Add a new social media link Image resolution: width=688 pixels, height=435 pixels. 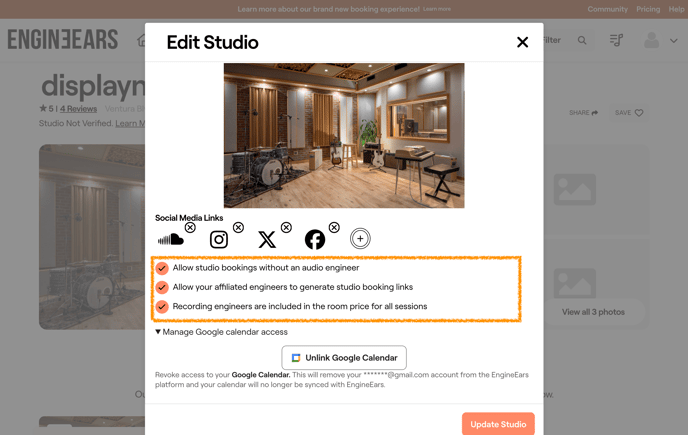[360, 239]
